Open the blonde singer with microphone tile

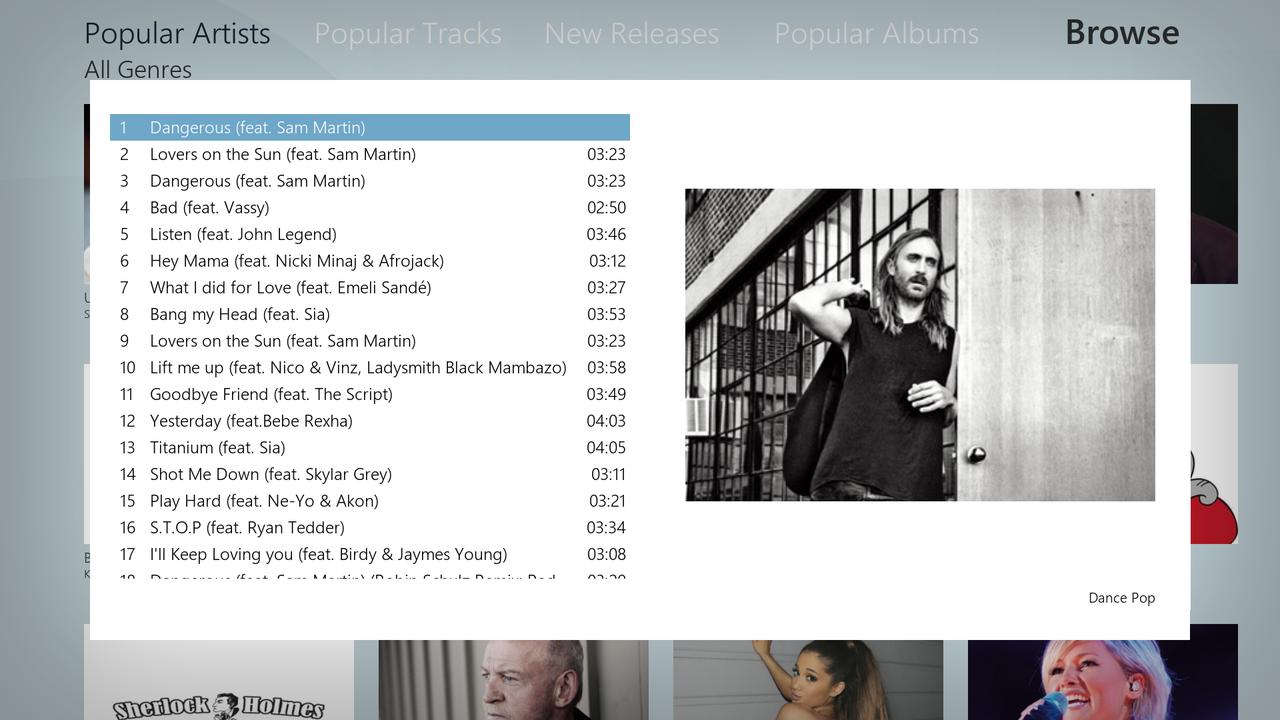tap(1102, 680)
